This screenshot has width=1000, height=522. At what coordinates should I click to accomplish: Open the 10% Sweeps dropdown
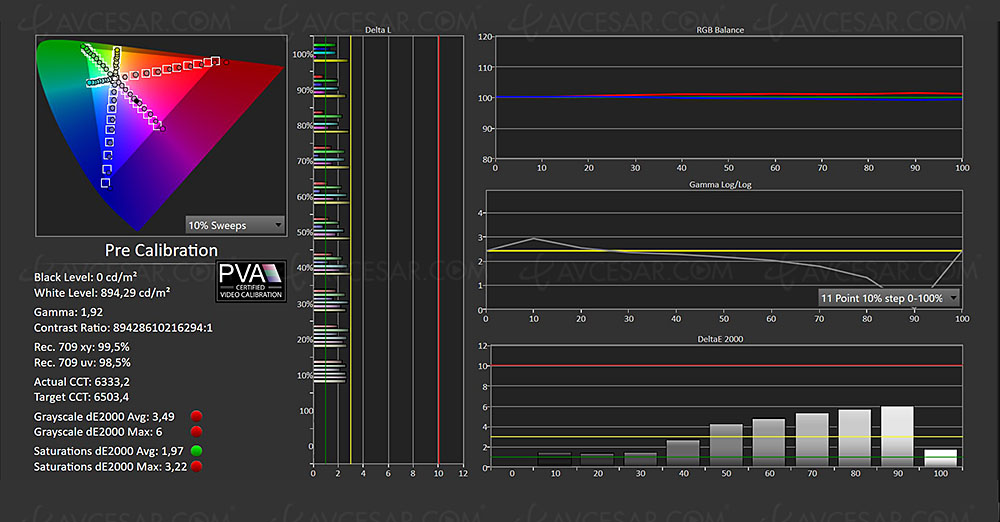236,225
